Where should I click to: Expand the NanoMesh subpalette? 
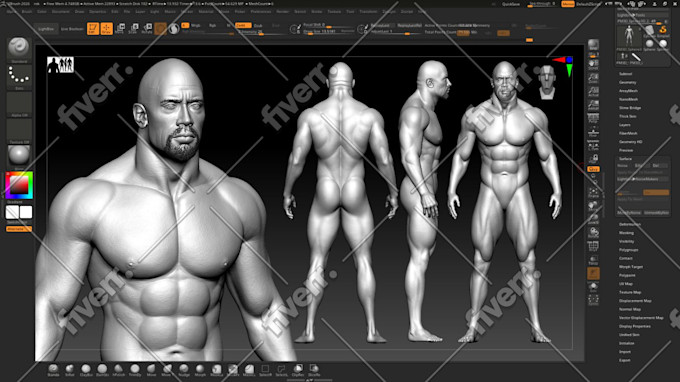(628, 99)
